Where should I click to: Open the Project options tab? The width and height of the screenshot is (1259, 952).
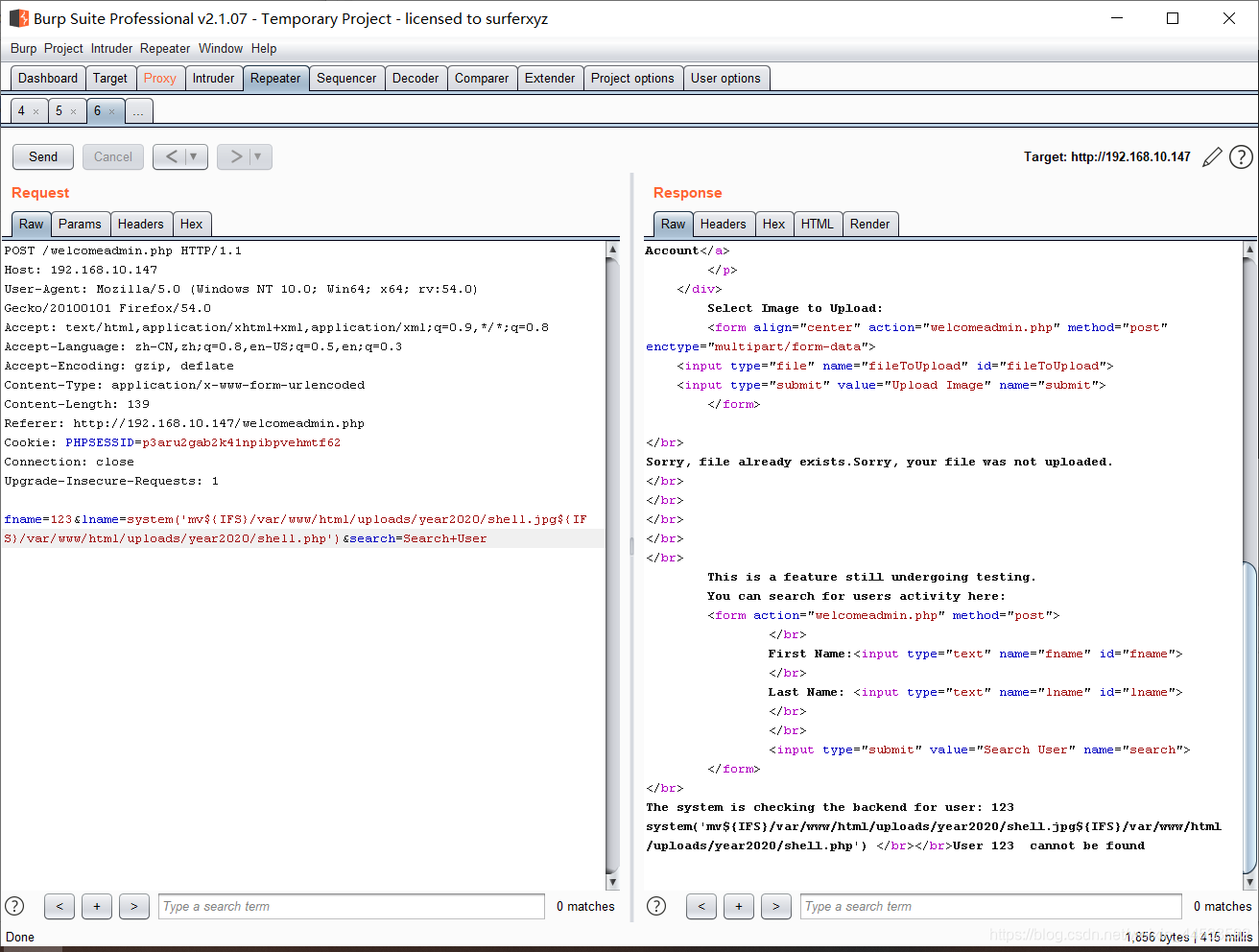pos(632,79)
